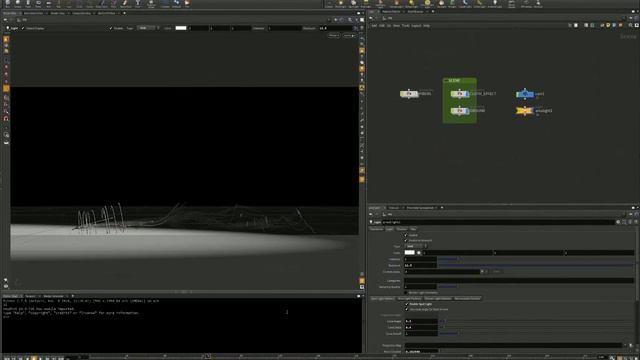Switch to the Shadow parameter tab

click(402, 229)
